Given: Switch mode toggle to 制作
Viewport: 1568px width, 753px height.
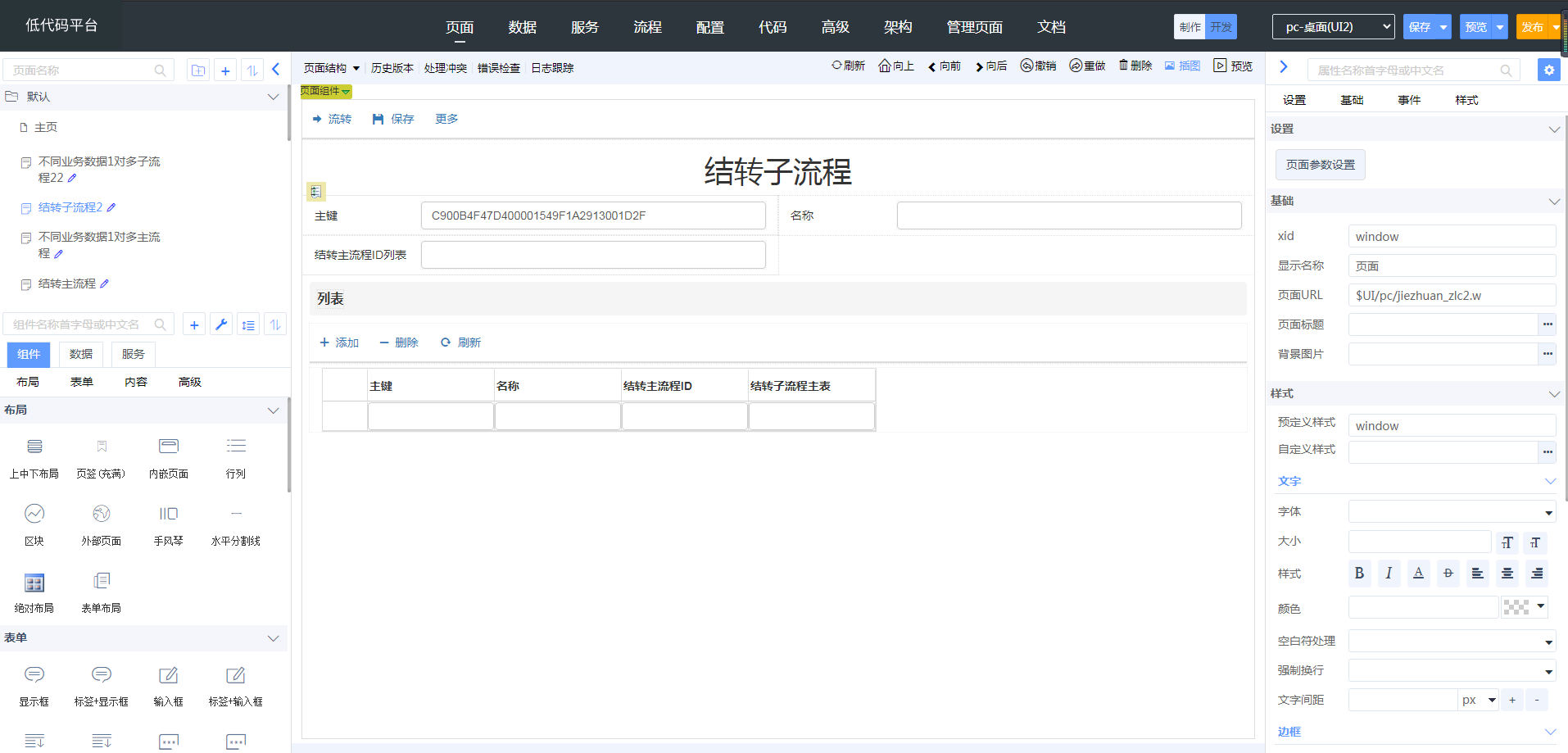Looking at the screenshot, I should [x=1190, y=27].
